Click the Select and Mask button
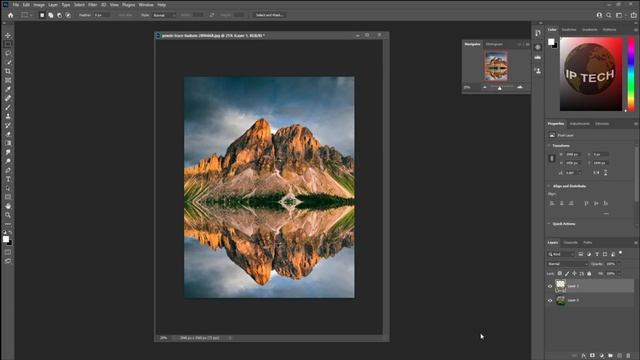 [x=269, y=15]
